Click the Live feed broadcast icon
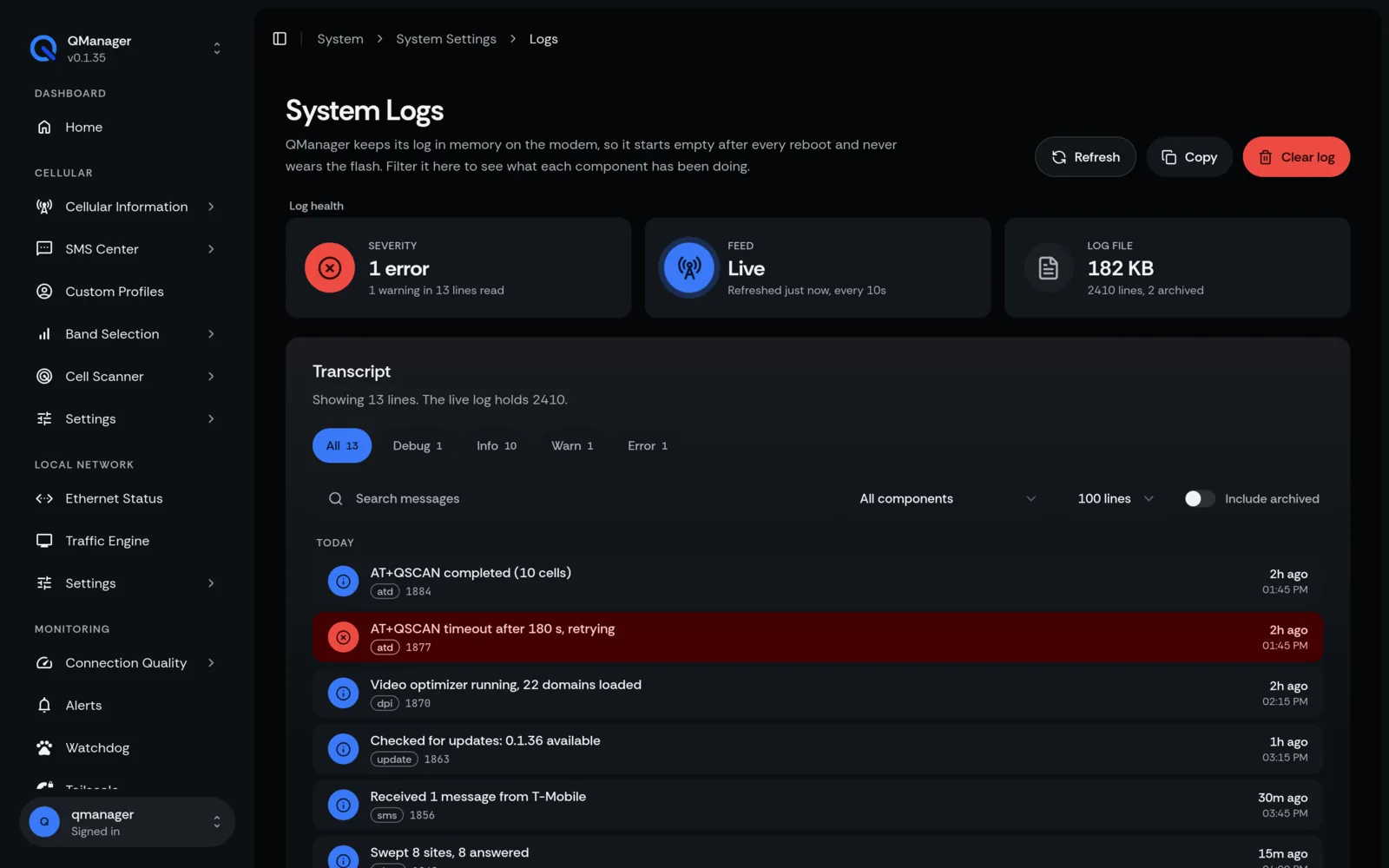 (689, 267)
